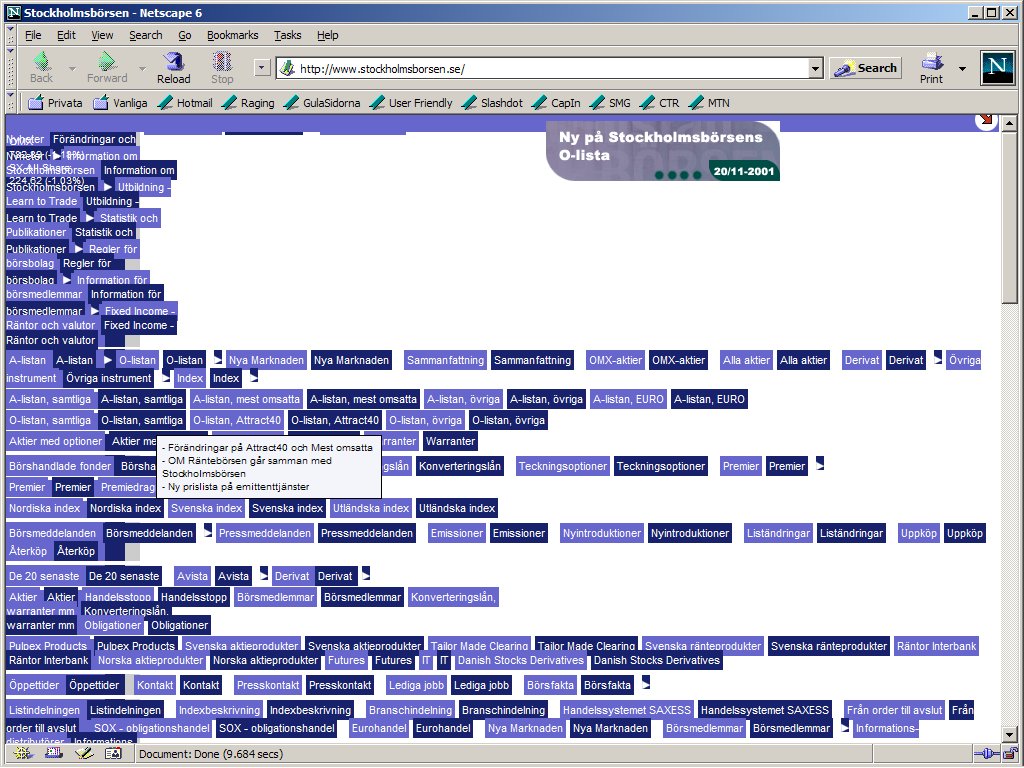Screen dimensions: 1024x768
Task: Open the Raging bookmark
Action: click(x=249, y=103)
